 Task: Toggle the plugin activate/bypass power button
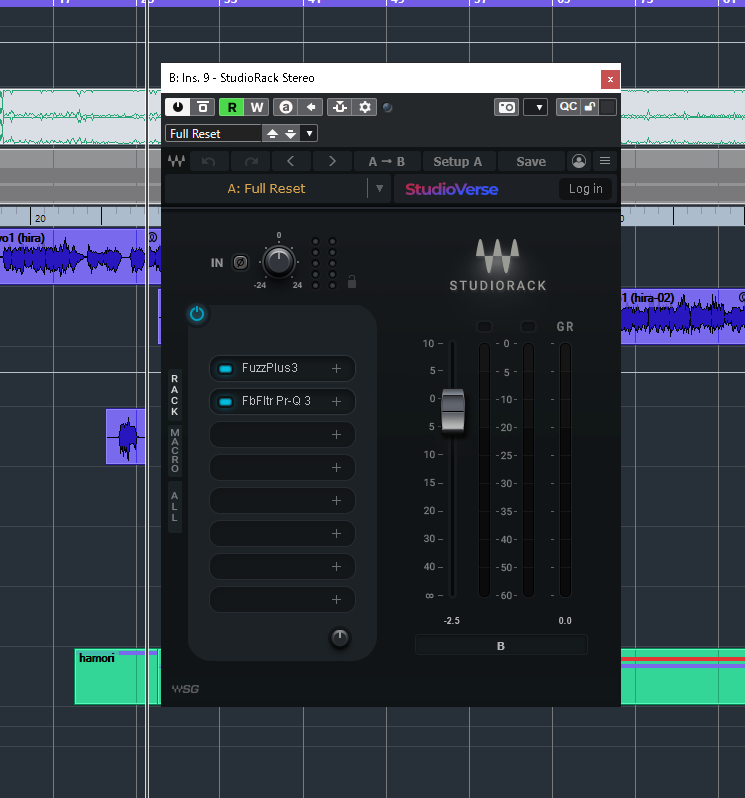(178, 107)
